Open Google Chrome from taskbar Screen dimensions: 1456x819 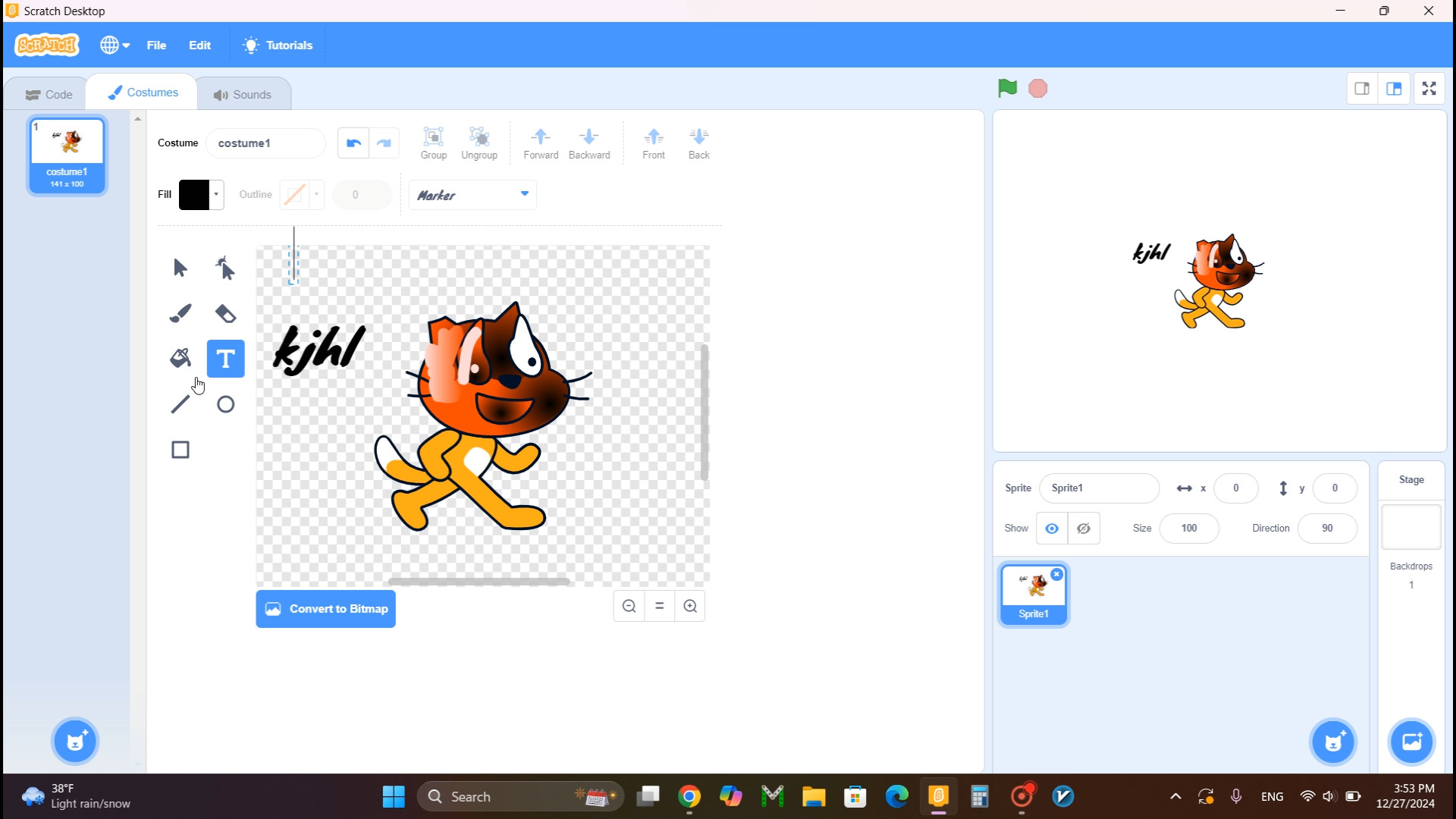tap(689, 796)
